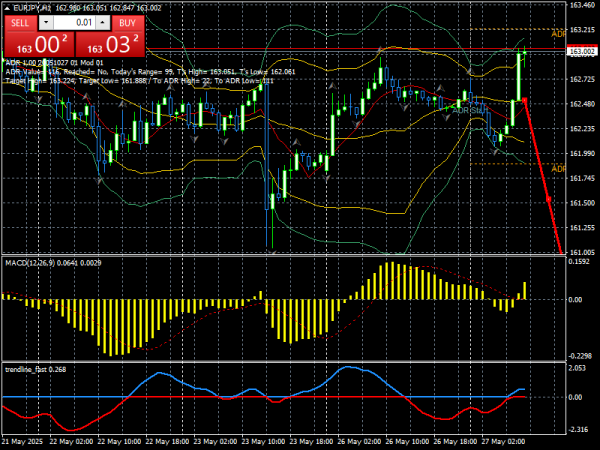Click the trendline scale value 2.053
Image resolution: width=600 pixels, height=450 pixels.
click(x=577, y=368)
